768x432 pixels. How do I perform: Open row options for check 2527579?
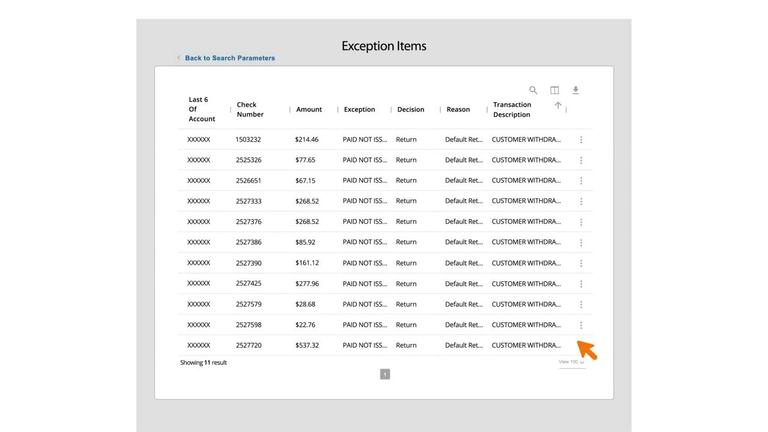pos(581,304)
